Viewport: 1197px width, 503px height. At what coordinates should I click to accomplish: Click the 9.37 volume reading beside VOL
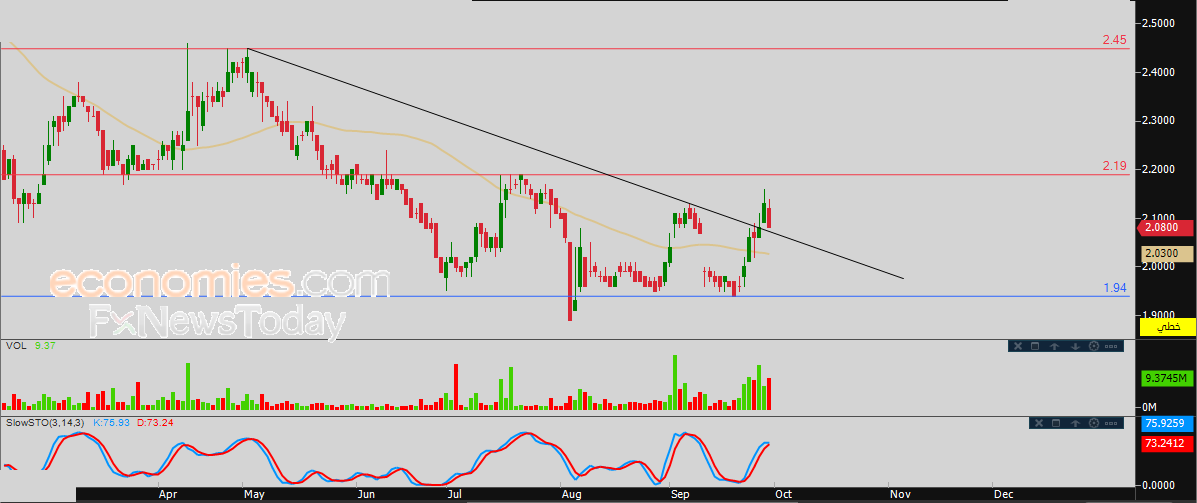46,346
